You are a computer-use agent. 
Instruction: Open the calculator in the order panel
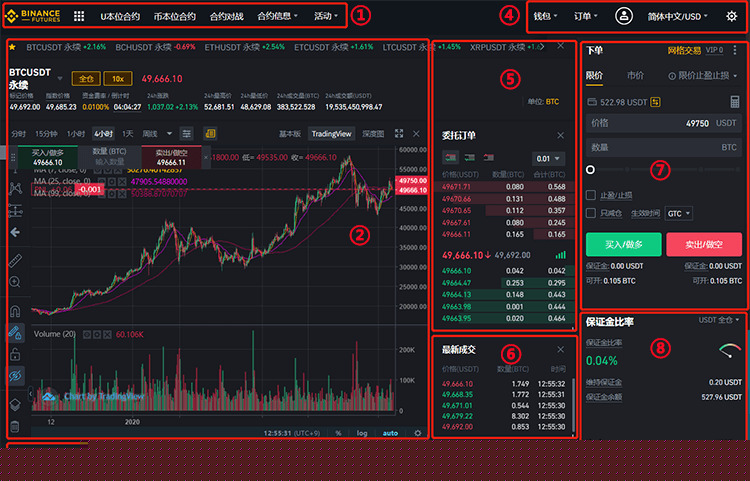pyautogui.click(x=735, y=101)
